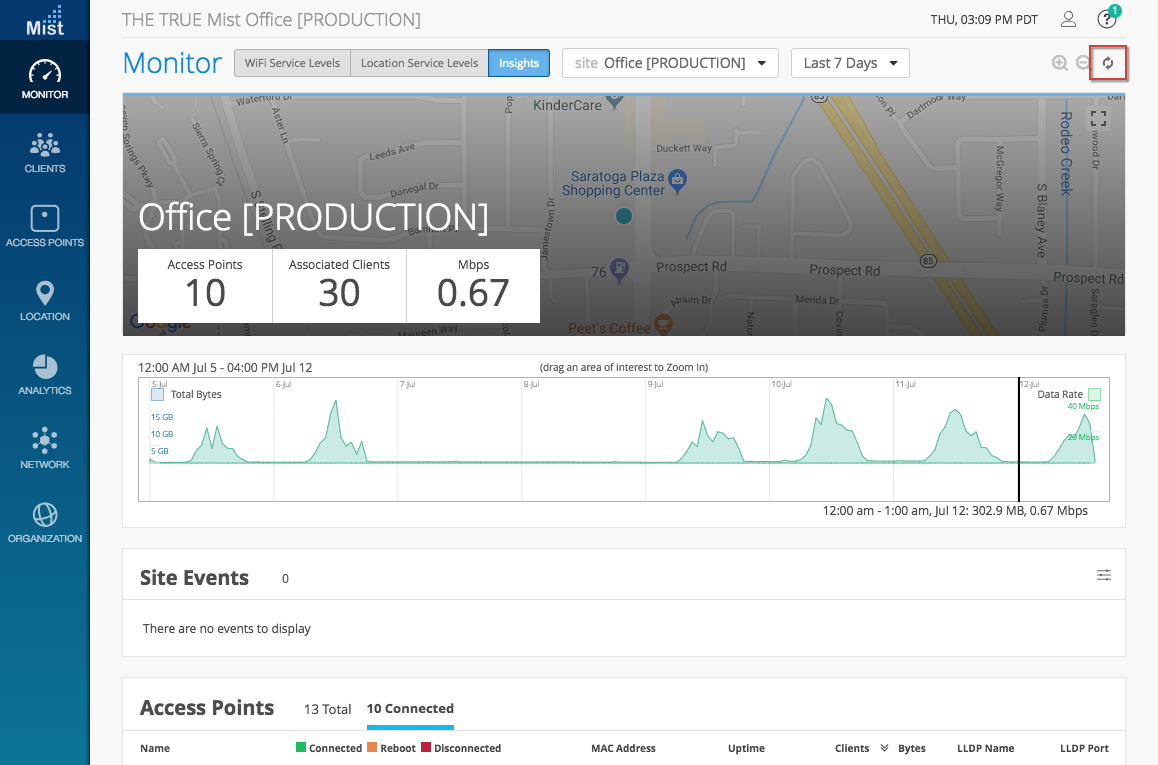The width and height of the screenshot is (1158, 765).
Task: Switch to WiFi Service Levels tab
Action: pyautogui.click(x=292, y=63)
